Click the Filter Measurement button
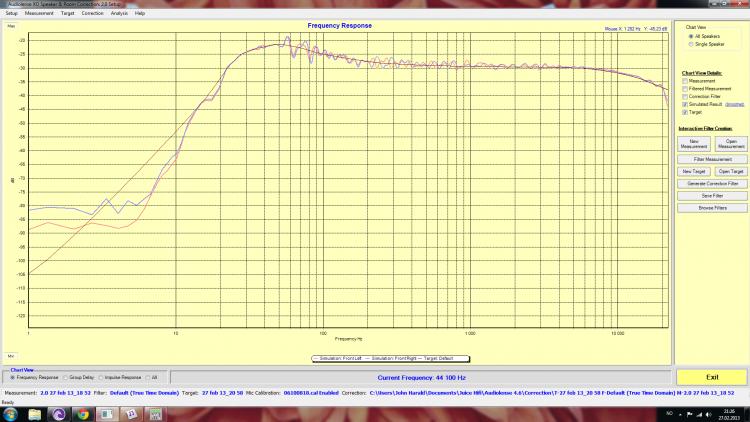750x422 pixels. (712, 159)
